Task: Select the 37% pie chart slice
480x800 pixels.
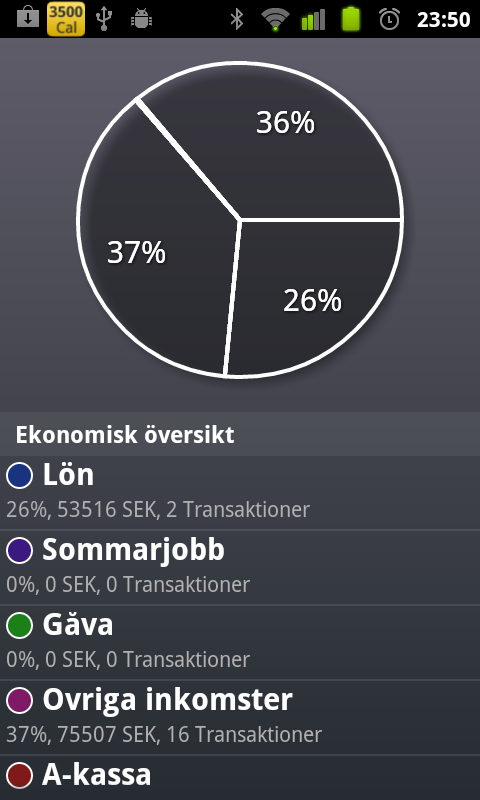Action: coord(153,245)
